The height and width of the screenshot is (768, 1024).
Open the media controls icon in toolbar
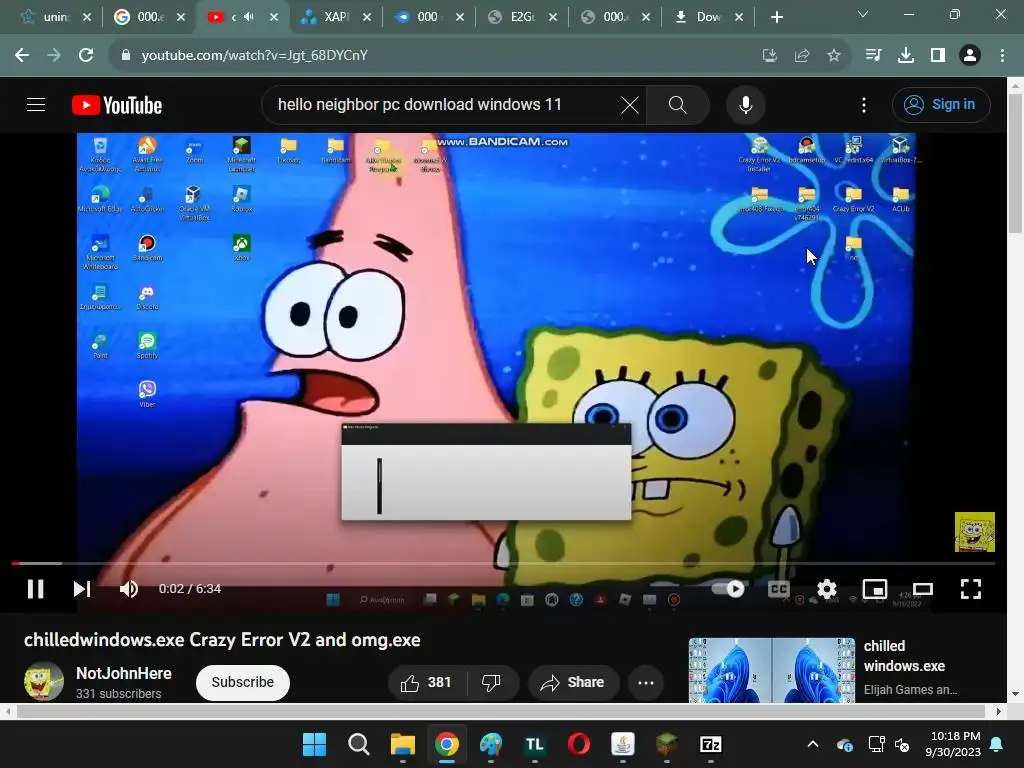tap(873, 56)
